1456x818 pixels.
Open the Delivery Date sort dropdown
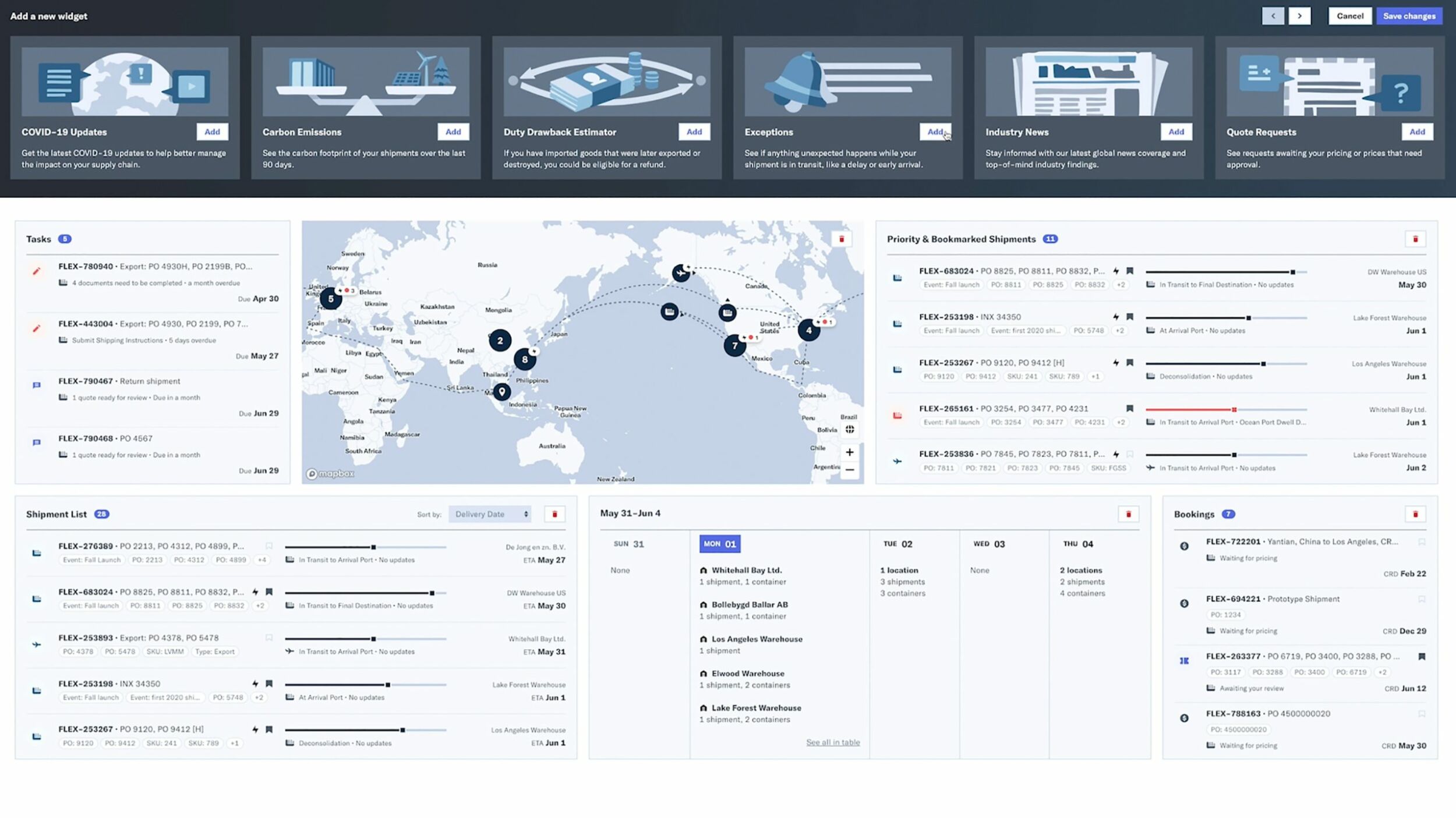click(490, 514)
